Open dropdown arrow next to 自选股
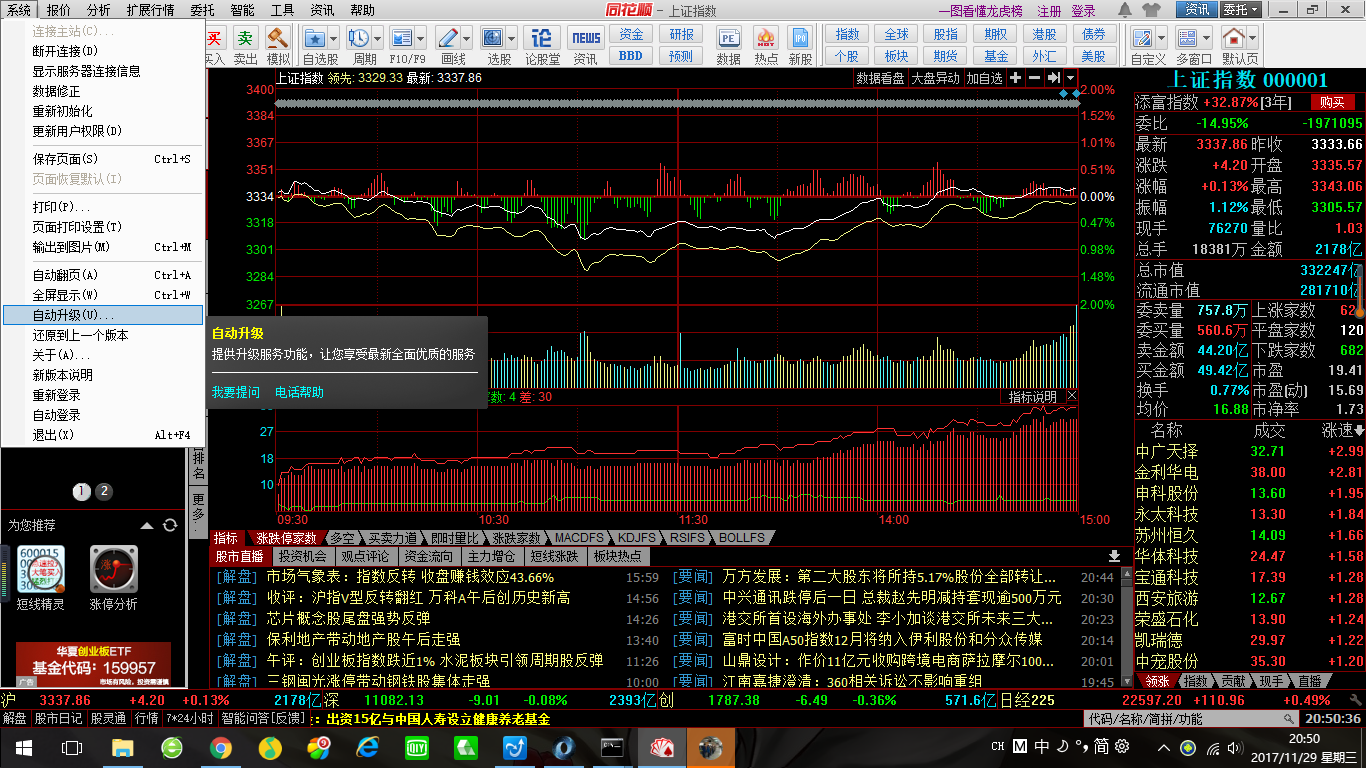 point(335,39)
